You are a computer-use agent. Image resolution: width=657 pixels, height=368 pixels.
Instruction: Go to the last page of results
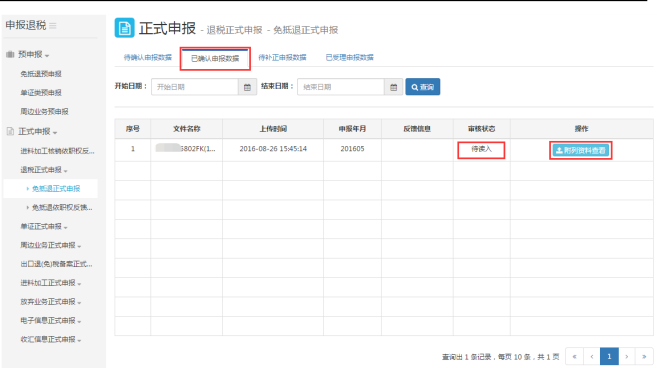(x=644, y=356)
